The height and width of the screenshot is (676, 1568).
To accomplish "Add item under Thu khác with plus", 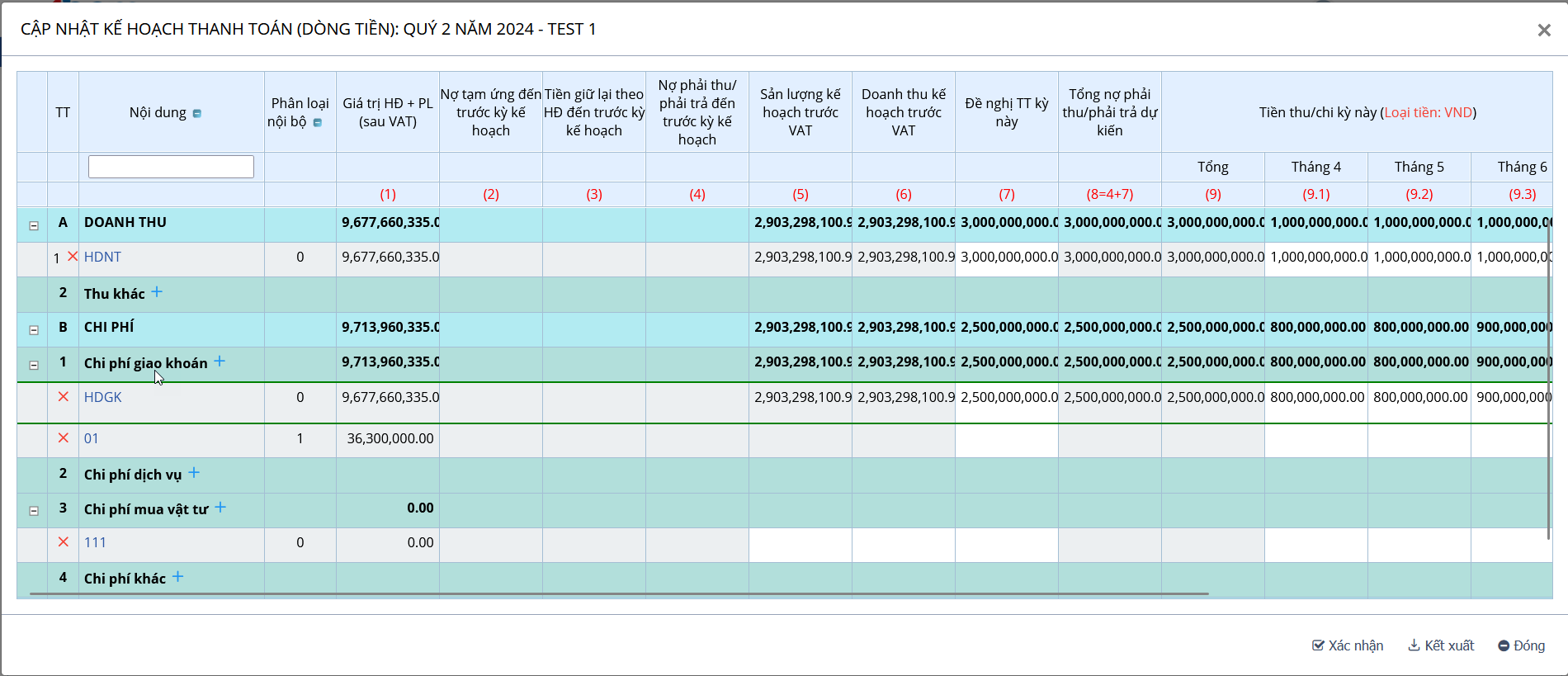I will (x=157, y=292).
